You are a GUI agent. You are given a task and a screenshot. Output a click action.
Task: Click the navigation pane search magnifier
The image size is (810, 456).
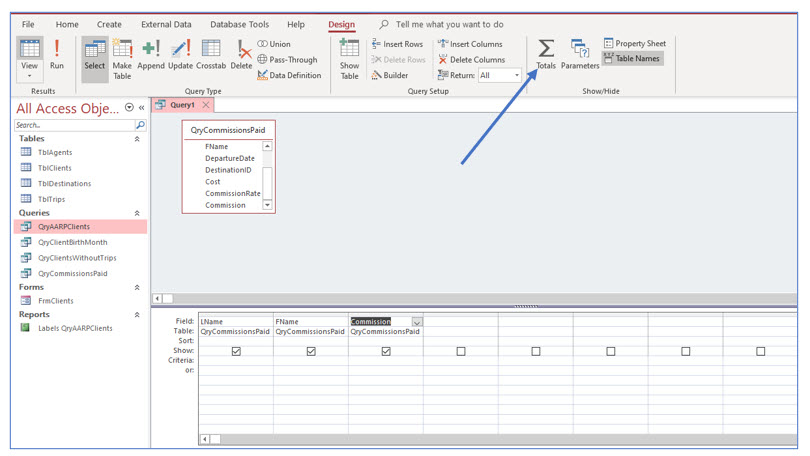(x=140, y=125)
